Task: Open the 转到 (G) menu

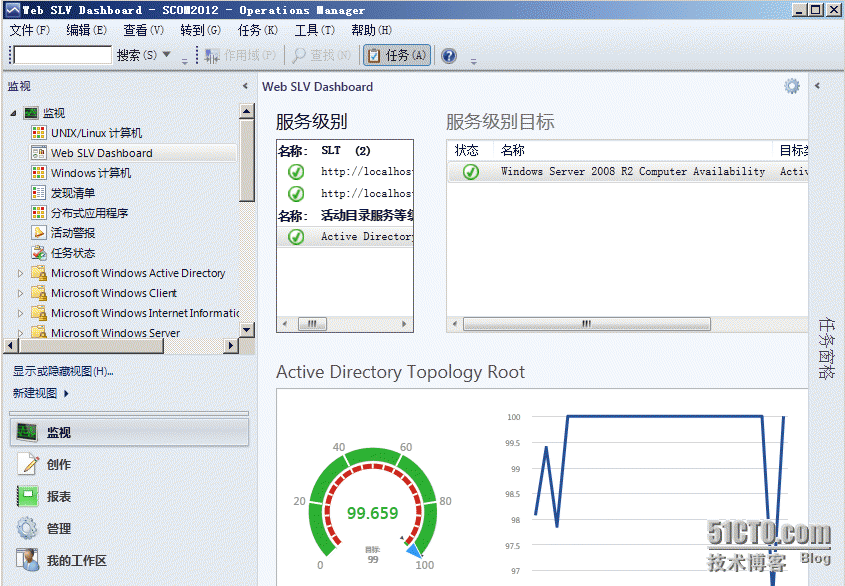Action: tap(200, 30)
